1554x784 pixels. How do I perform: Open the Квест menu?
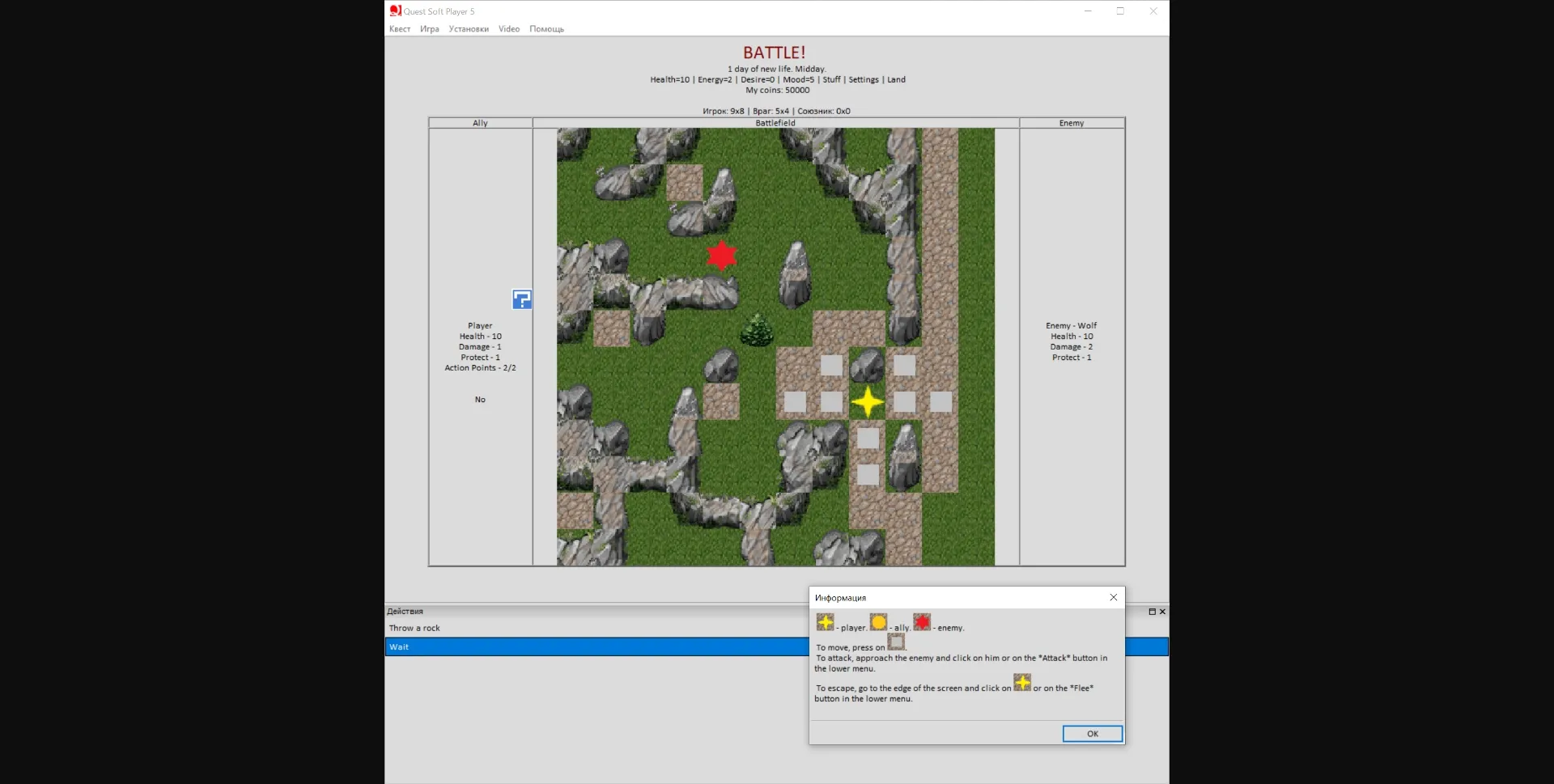[x=400, y=28]
